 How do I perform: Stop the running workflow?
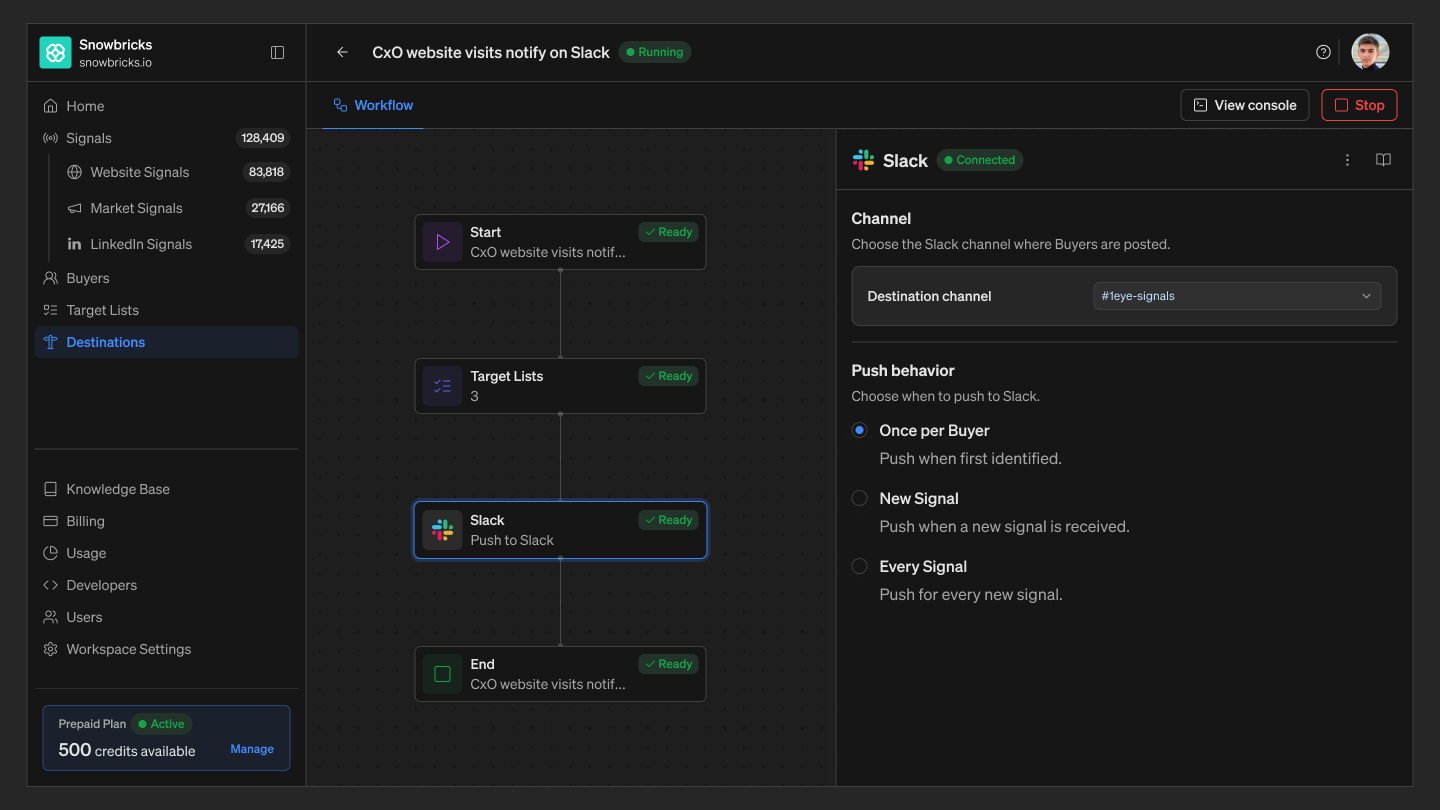click(1359, 105)
